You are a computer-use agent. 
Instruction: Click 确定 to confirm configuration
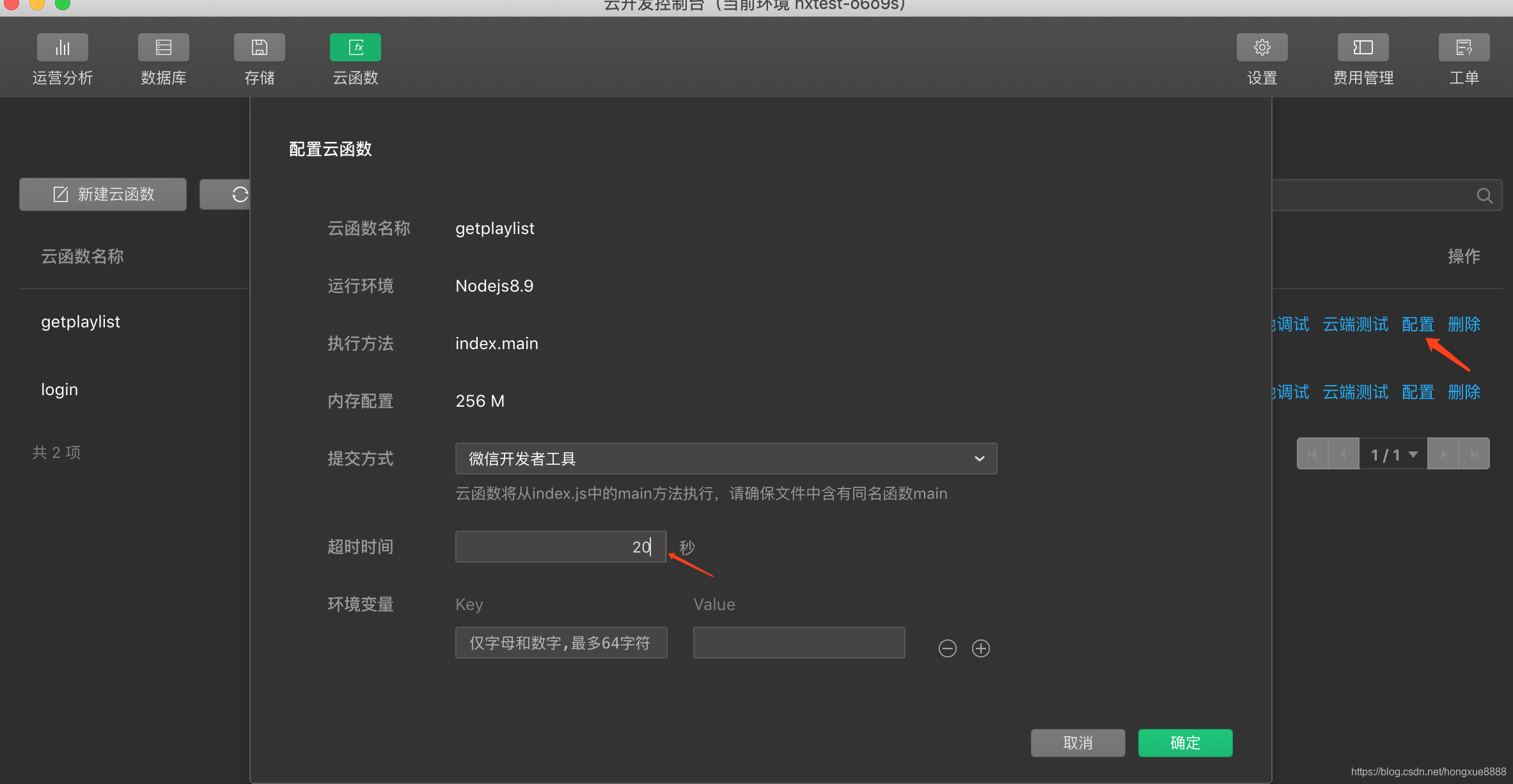pyautogui.click(x=1185, y=743)
